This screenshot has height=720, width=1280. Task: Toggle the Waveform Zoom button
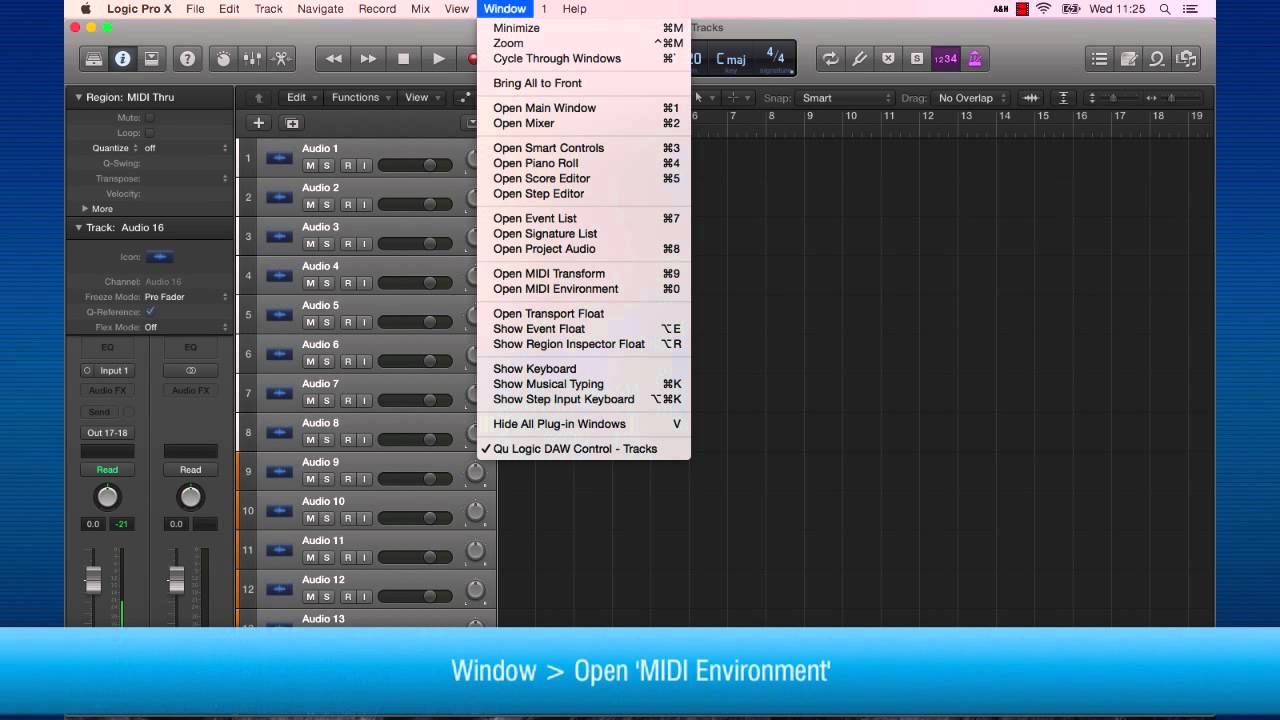(1031, 98)
